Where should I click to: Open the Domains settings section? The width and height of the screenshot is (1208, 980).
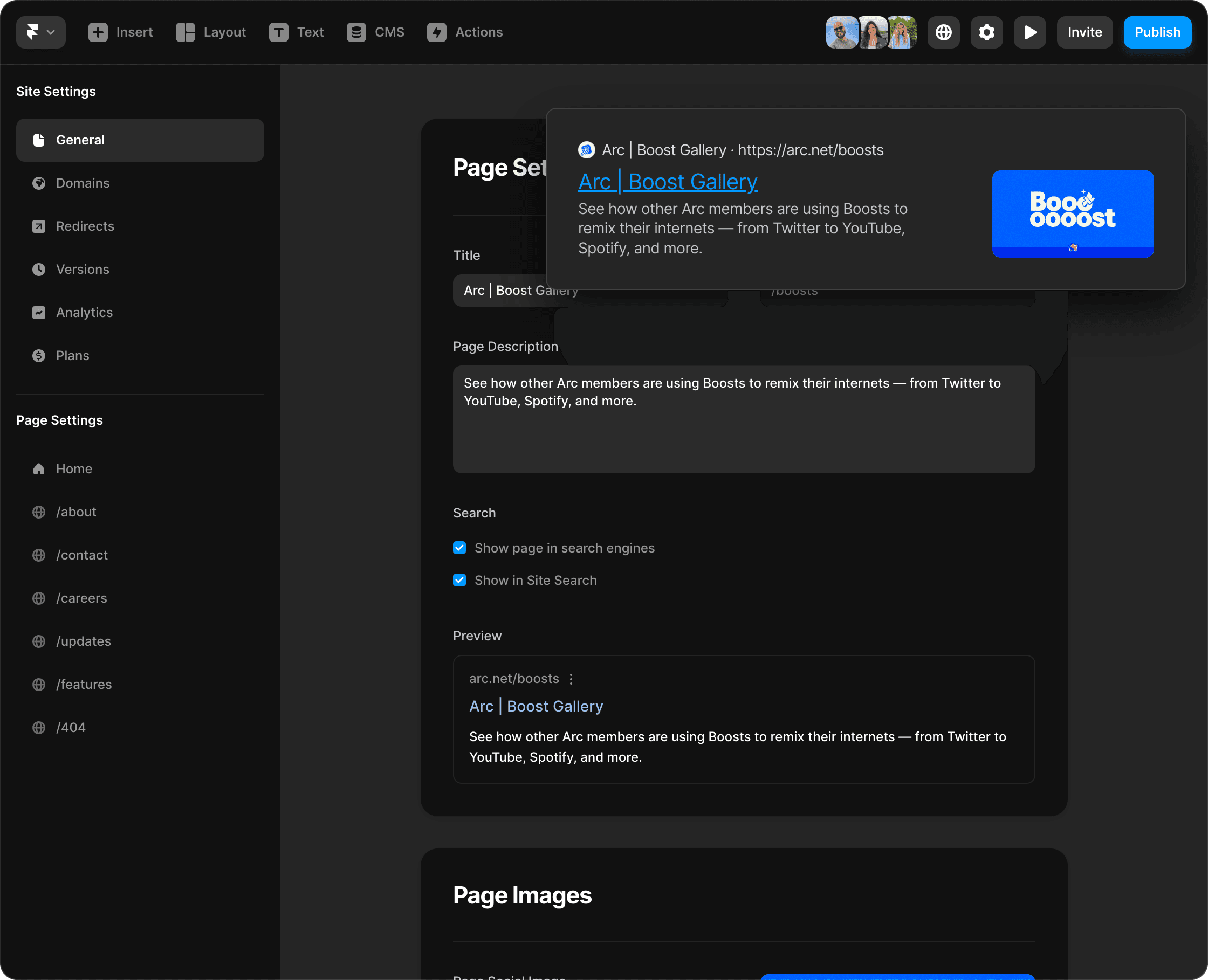pos(83,183)
